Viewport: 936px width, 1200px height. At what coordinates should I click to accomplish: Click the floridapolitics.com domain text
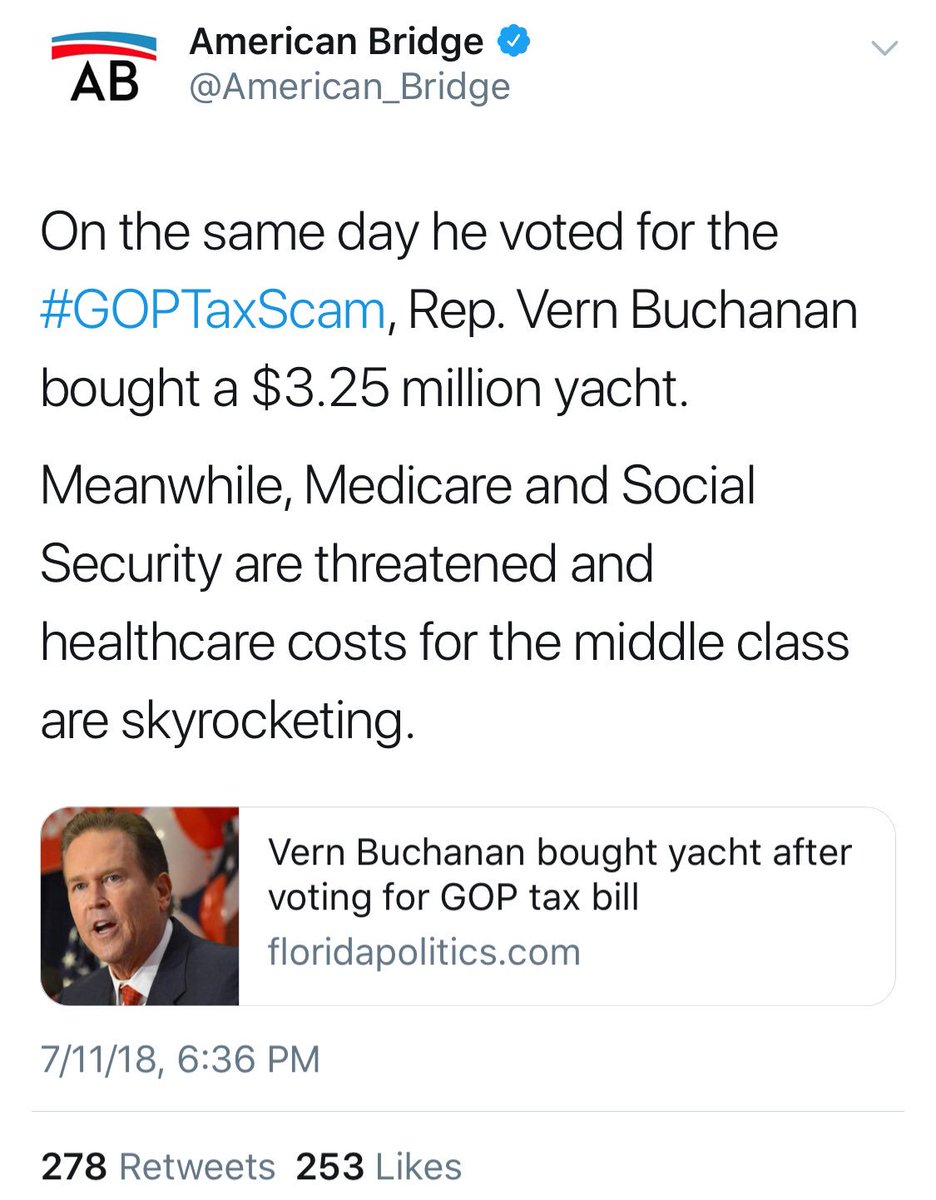pos(424,951)
